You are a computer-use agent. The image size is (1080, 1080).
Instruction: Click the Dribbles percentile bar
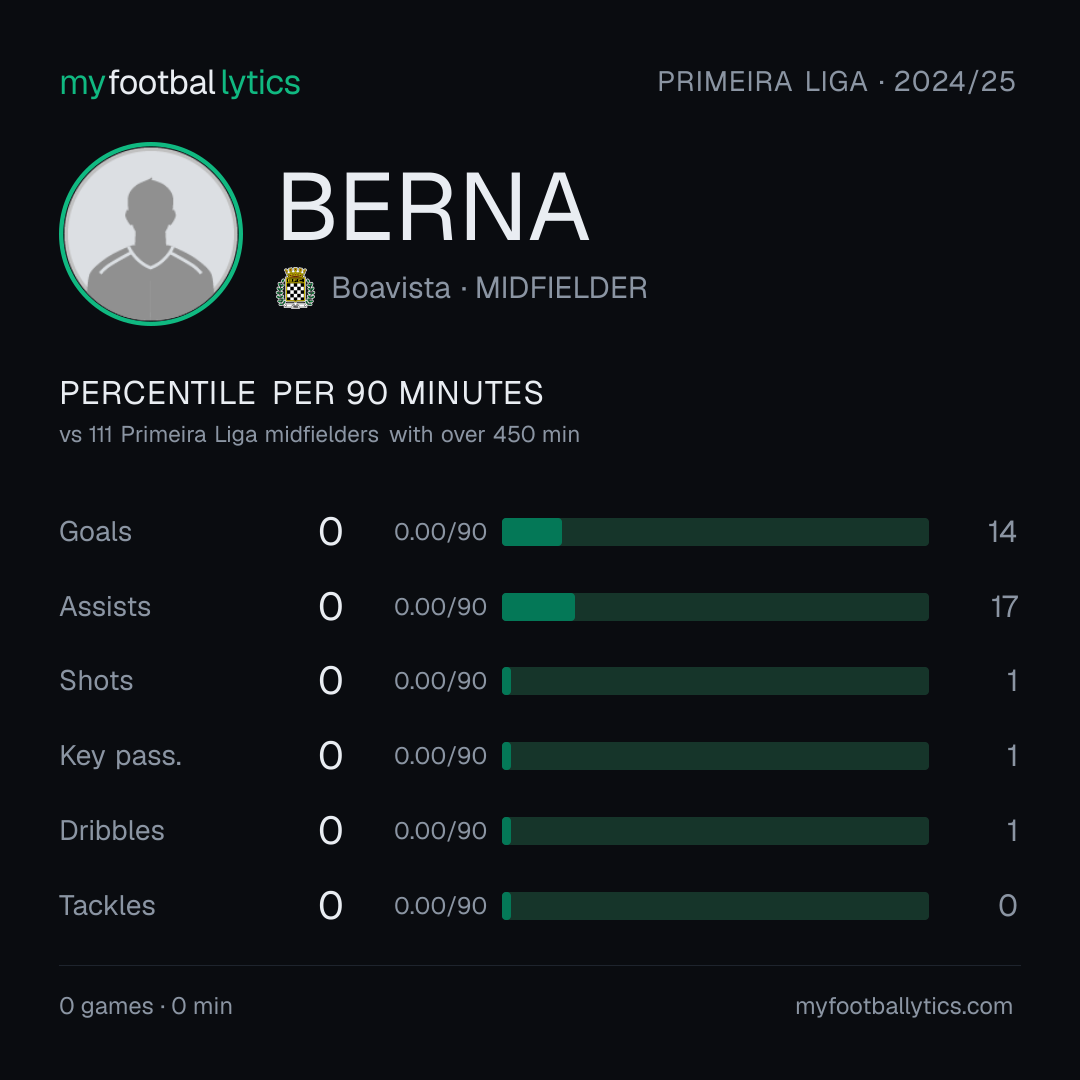click(715, 831)
